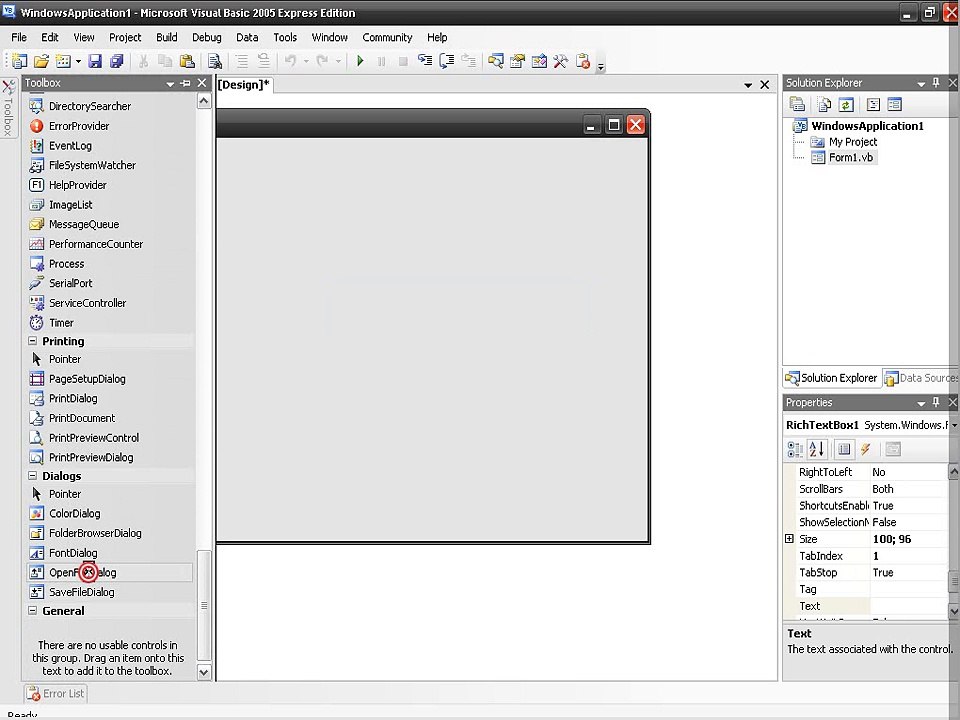Open the New Item toolbar dropdown arrow
Image resolution: width=960 pixels, height=720 pixels.
coord(78,61)
